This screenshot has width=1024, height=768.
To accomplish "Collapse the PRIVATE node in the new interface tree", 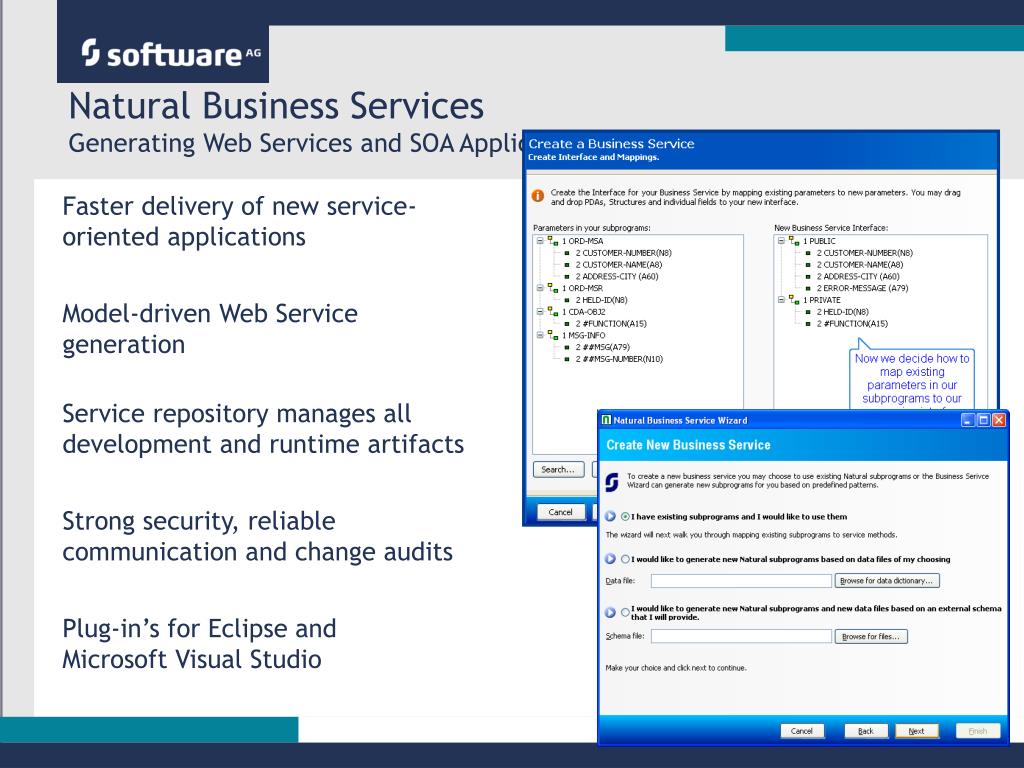I will [x=781, y=300].
